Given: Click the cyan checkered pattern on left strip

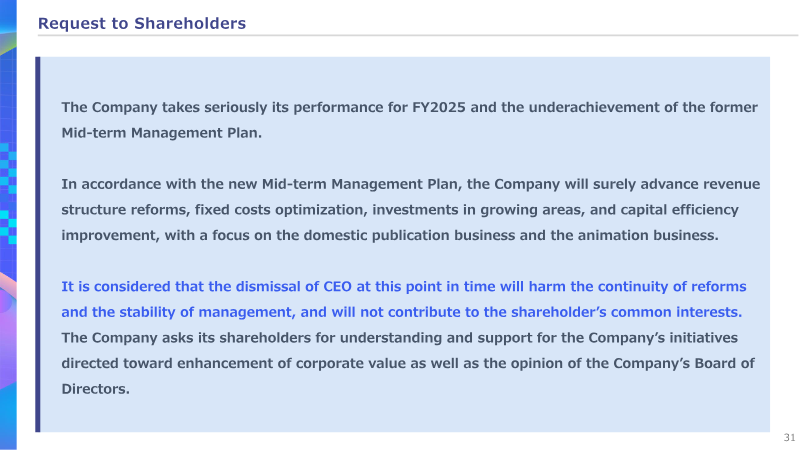Looking at the screenshot, I should pyautogui.click(x=8, y=194).
